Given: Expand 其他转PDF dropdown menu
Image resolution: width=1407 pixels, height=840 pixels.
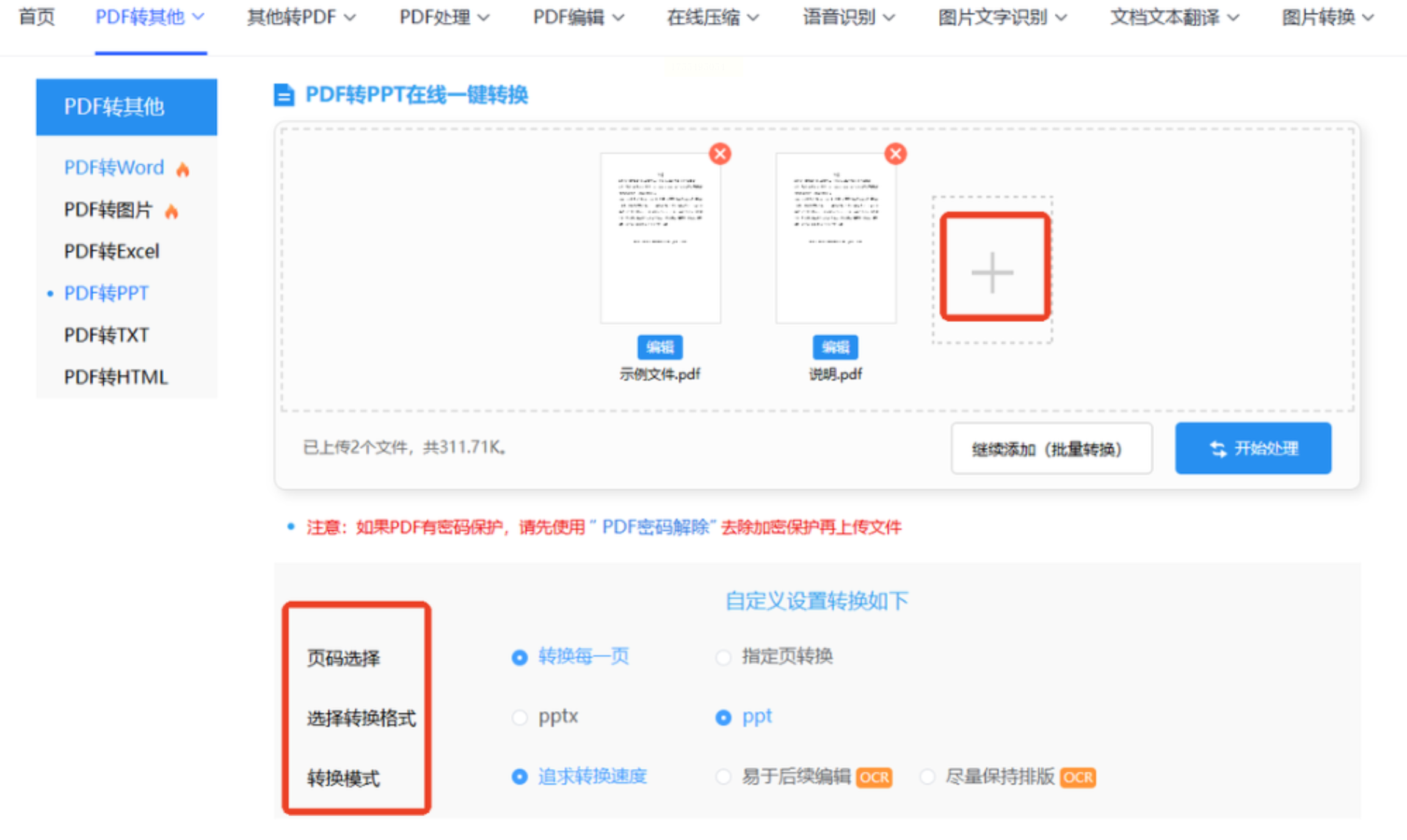Looking at the screenshot, I should coord(301,17).
